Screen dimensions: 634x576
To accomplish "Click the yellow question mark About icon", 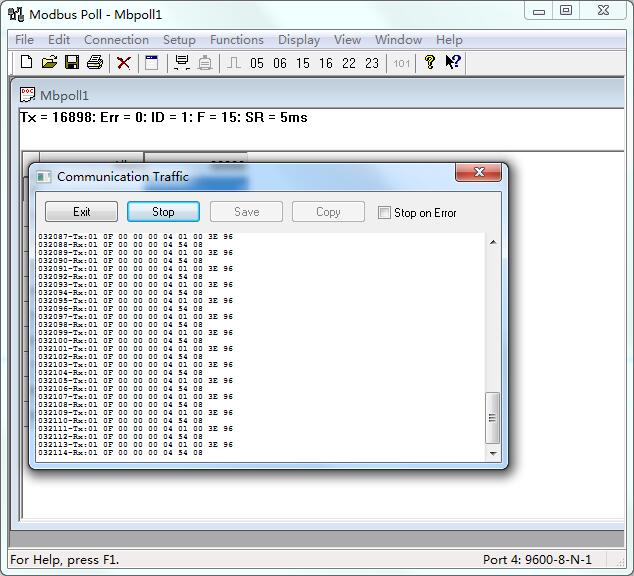I will coord(430,62).
